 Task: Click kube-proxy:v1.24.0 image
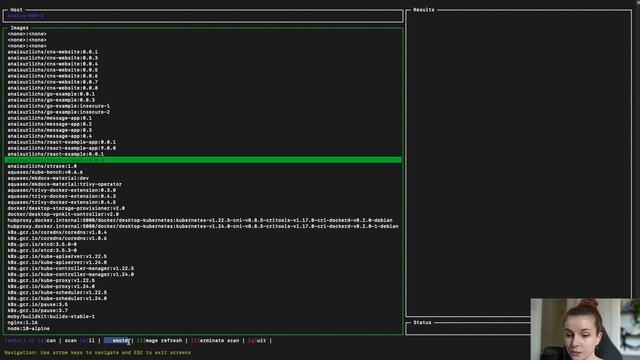click(x=51, y=286)
